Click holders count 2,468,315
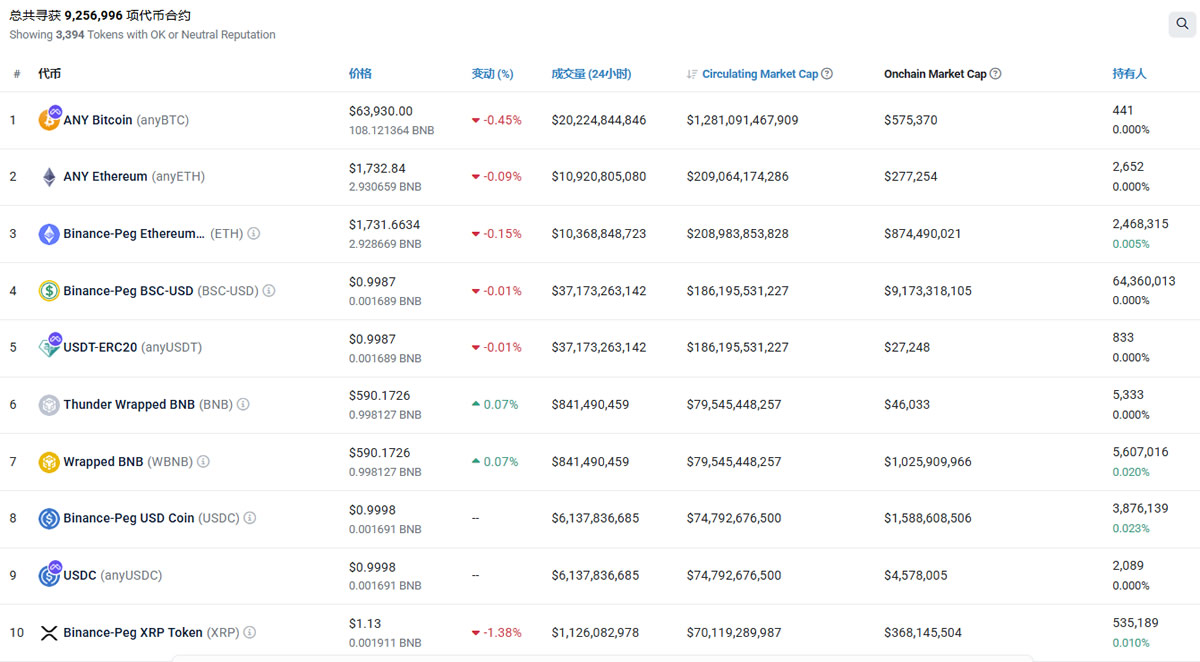The width and height of the screenshot is (1200, 662). [x=1140, y=224]
